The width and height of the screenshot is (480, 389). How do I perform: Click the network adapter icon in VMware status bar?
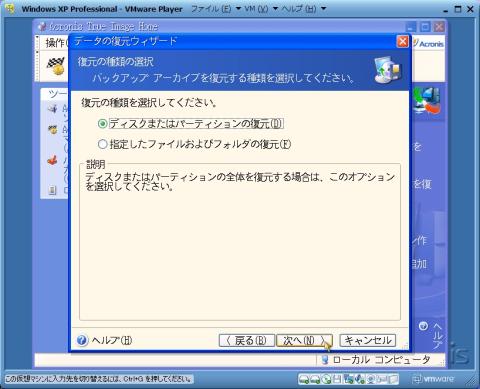348,379
